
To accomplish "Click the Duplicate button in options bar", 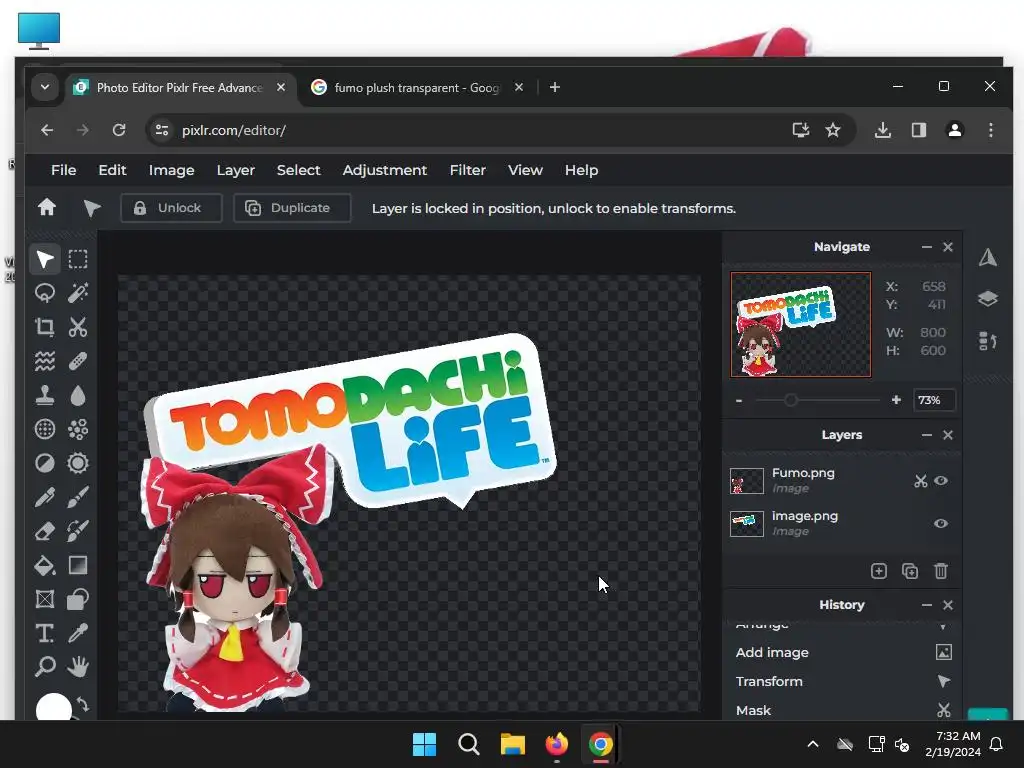I will pos(292,208).
